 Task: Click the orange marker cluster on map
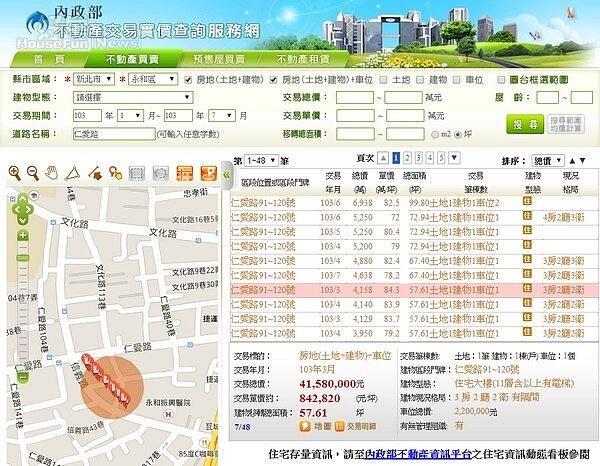107,379
